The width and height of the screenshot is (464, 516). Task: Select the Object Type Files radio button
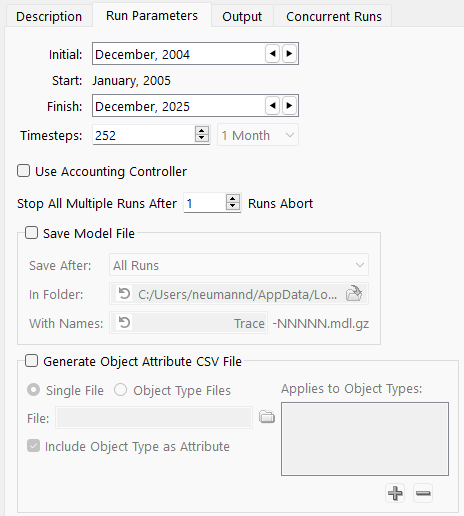point(120,390)
